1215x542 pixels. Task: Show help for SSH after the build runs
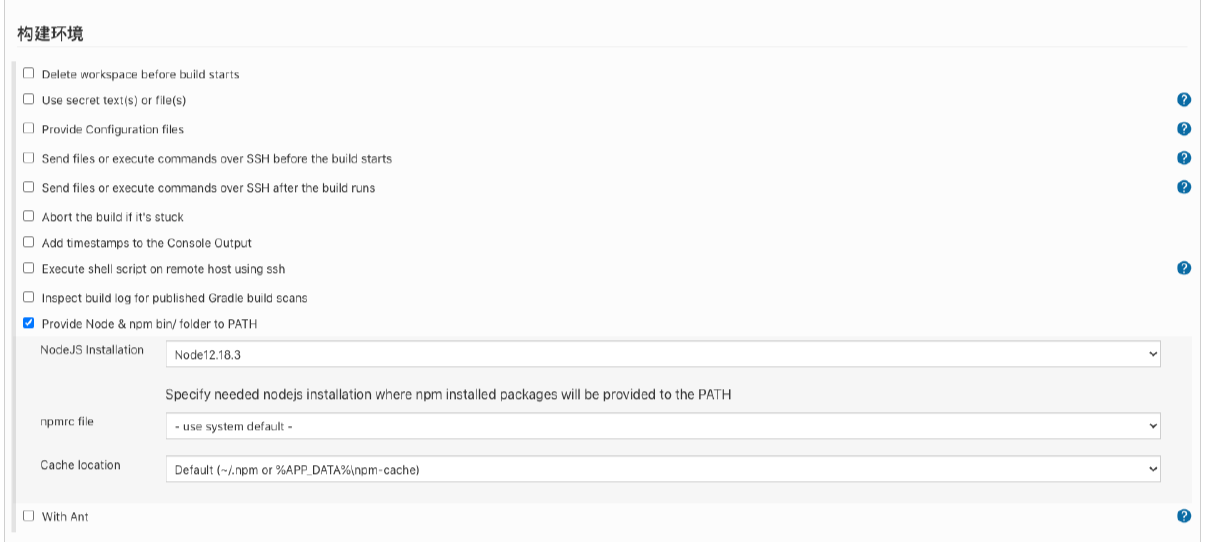click(1184, 187)
